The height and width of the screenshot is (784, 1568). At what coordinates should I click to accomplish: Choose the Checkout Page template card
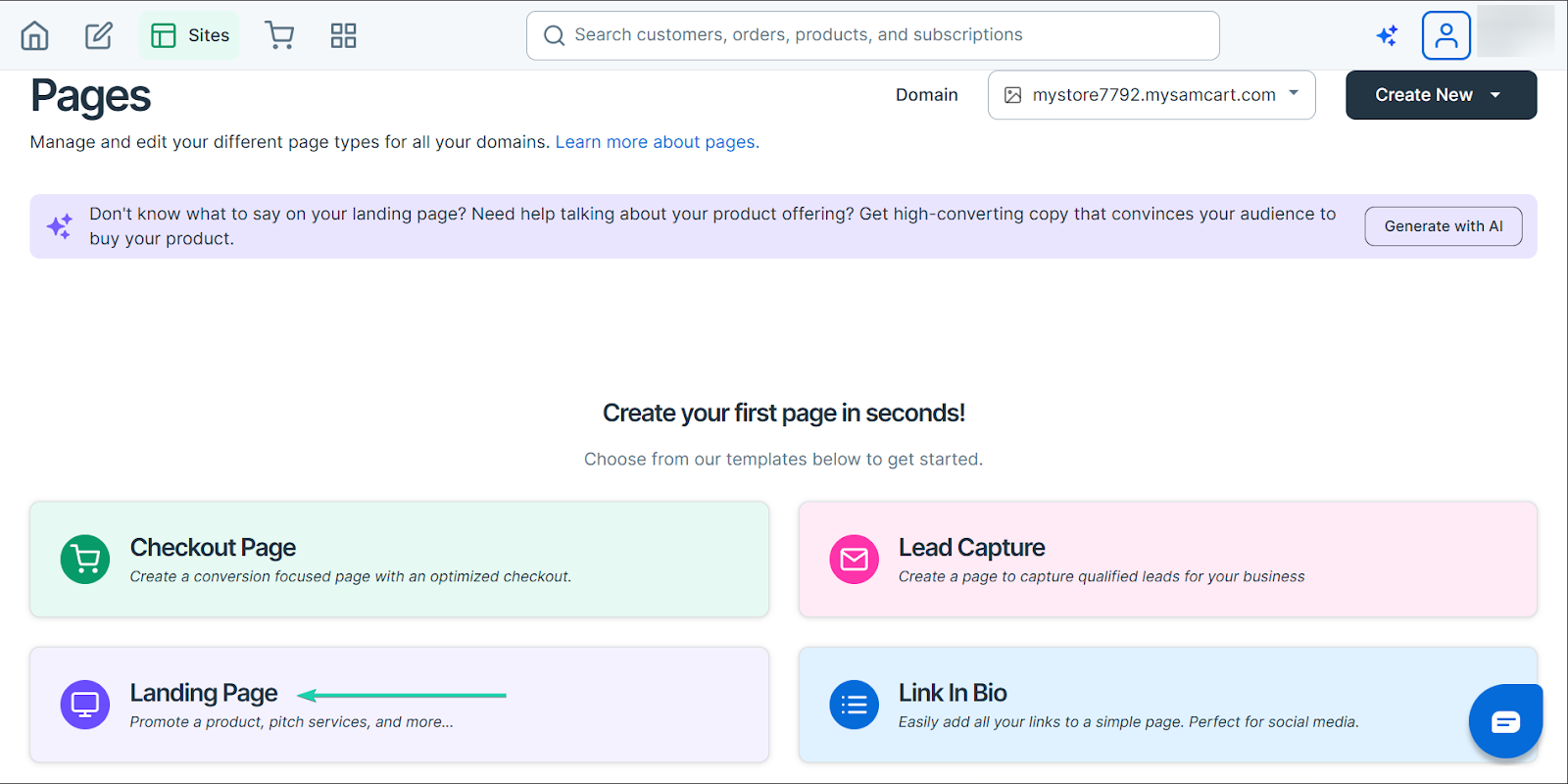click(399, 560)
